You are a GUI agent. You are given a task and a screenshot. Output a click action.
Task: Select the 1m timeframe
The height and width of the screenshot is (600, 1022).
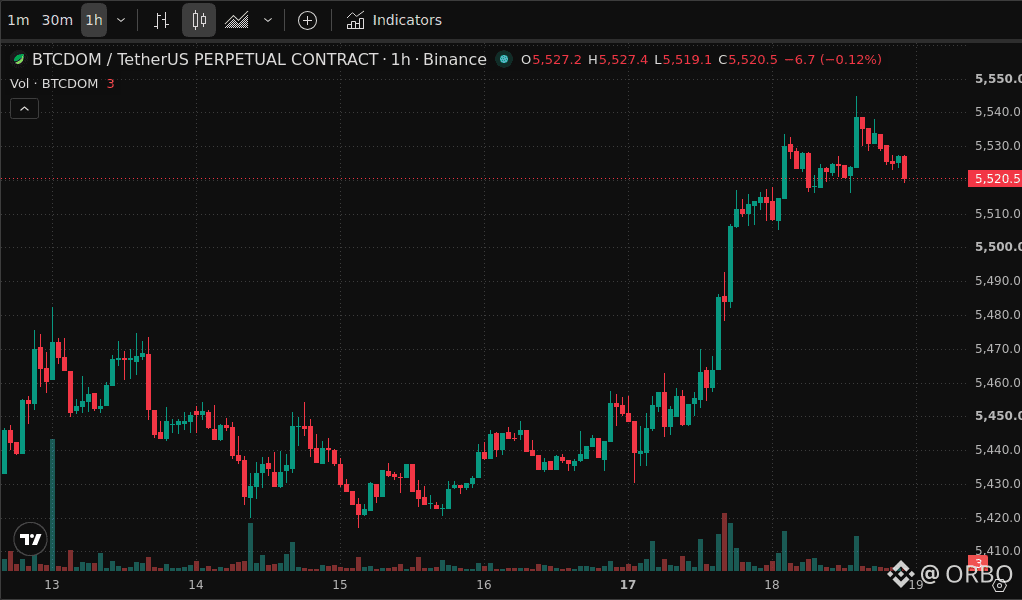click(x=18, y=20)
